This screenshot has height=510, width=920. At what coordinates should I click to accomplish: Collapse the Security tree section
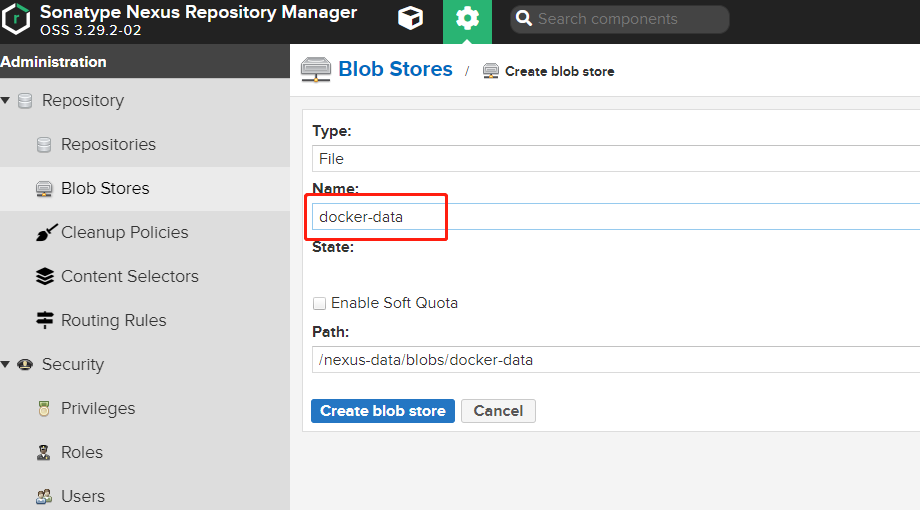pos(5,364)
